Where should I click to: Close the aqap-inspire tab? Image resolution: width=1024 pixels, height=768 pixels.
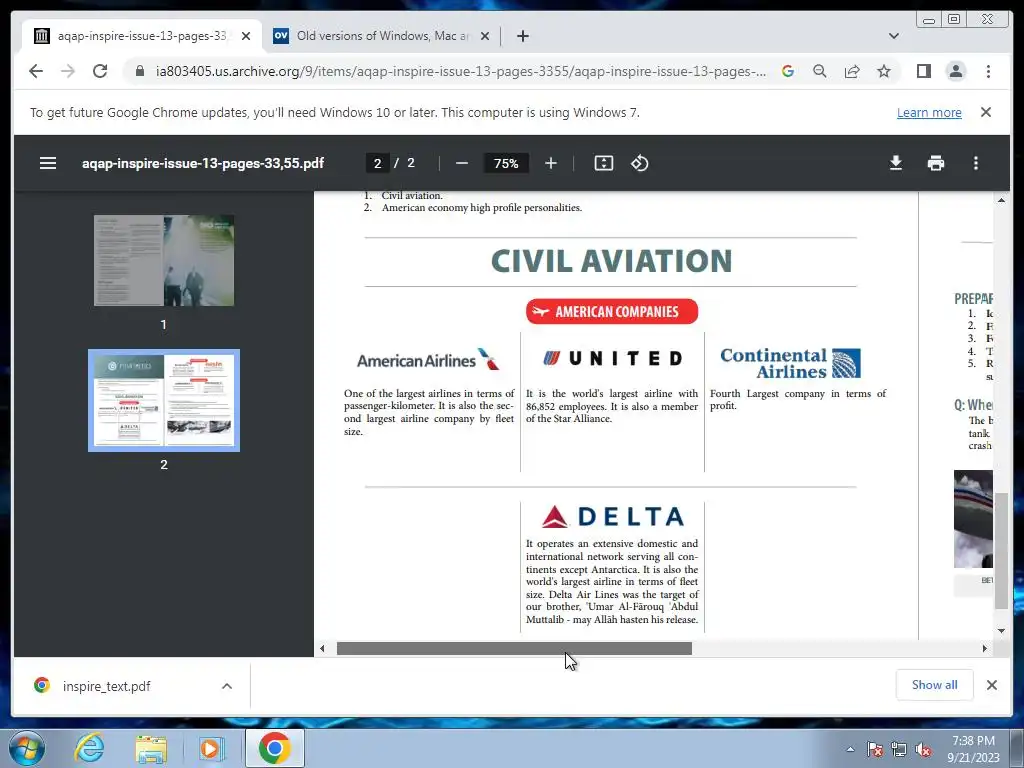[246, 36]
